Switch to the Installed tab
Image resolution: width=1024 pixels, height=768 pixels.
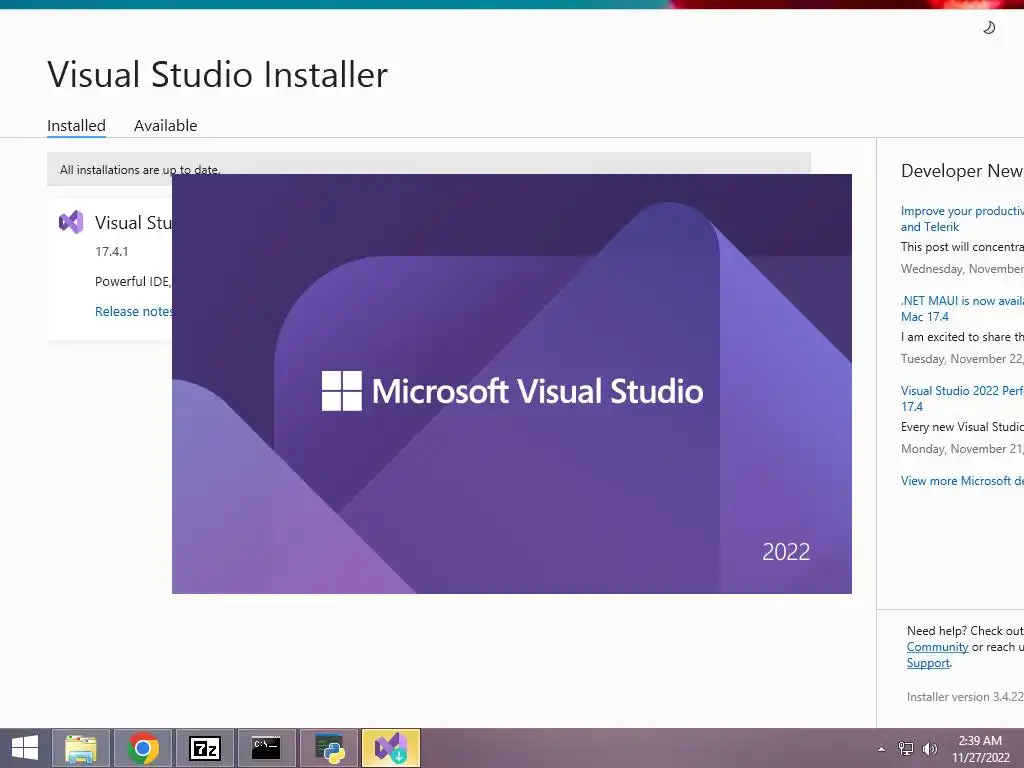[x=76, y=125]
